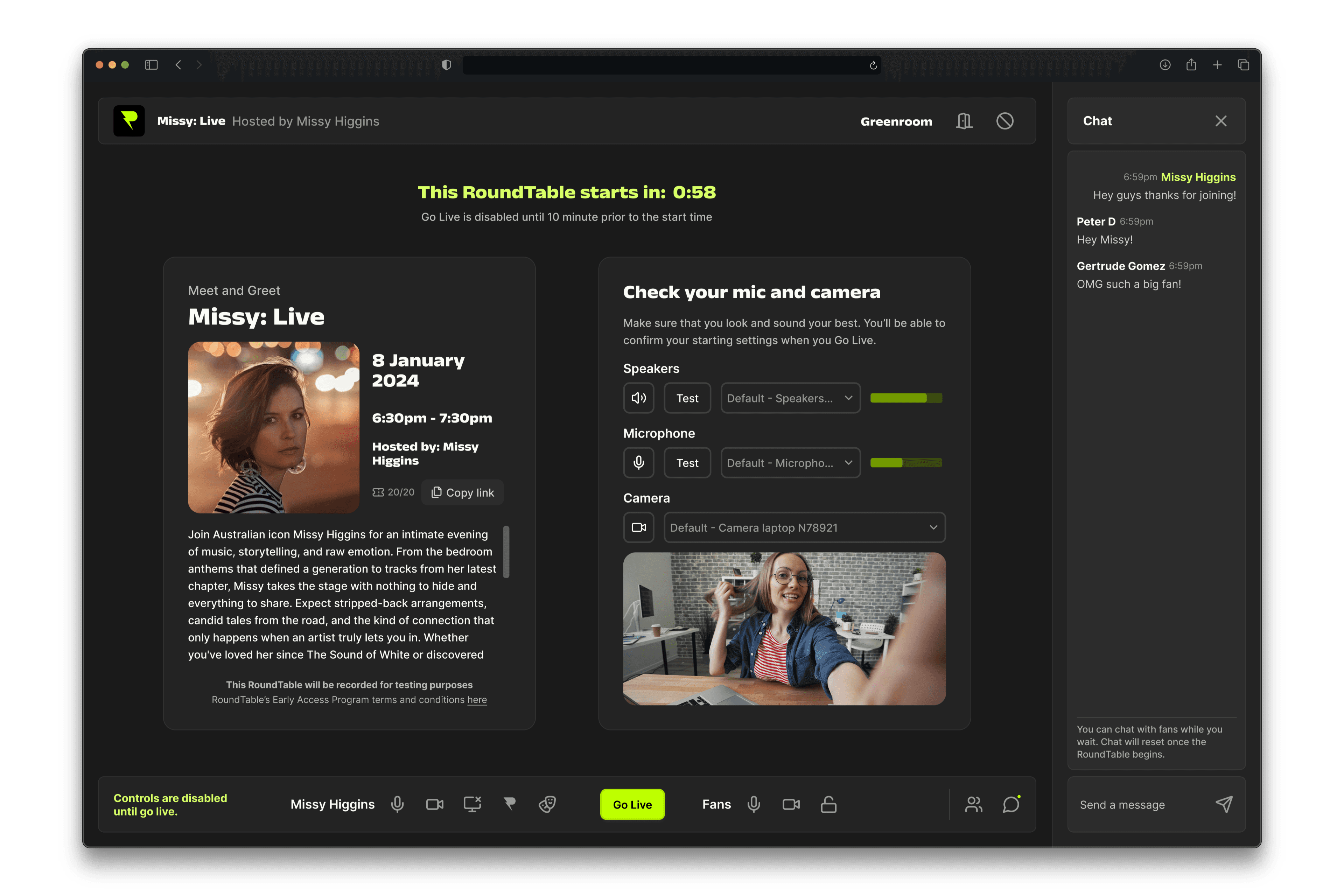Click the Copy link button
Image resolution: width=1344 pixels, height=896 pixels.
pyautogui.click(x=462, y=492)
